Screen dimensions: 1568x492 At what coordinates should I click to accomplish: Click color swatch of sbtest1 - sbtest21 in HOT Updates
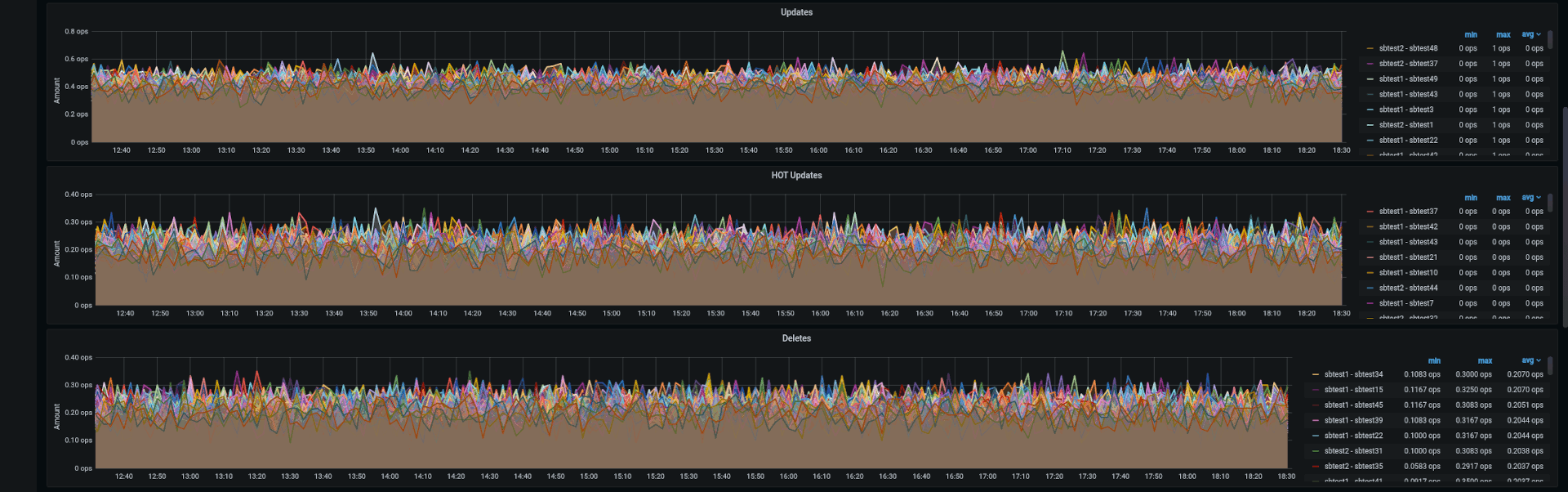1370,257
